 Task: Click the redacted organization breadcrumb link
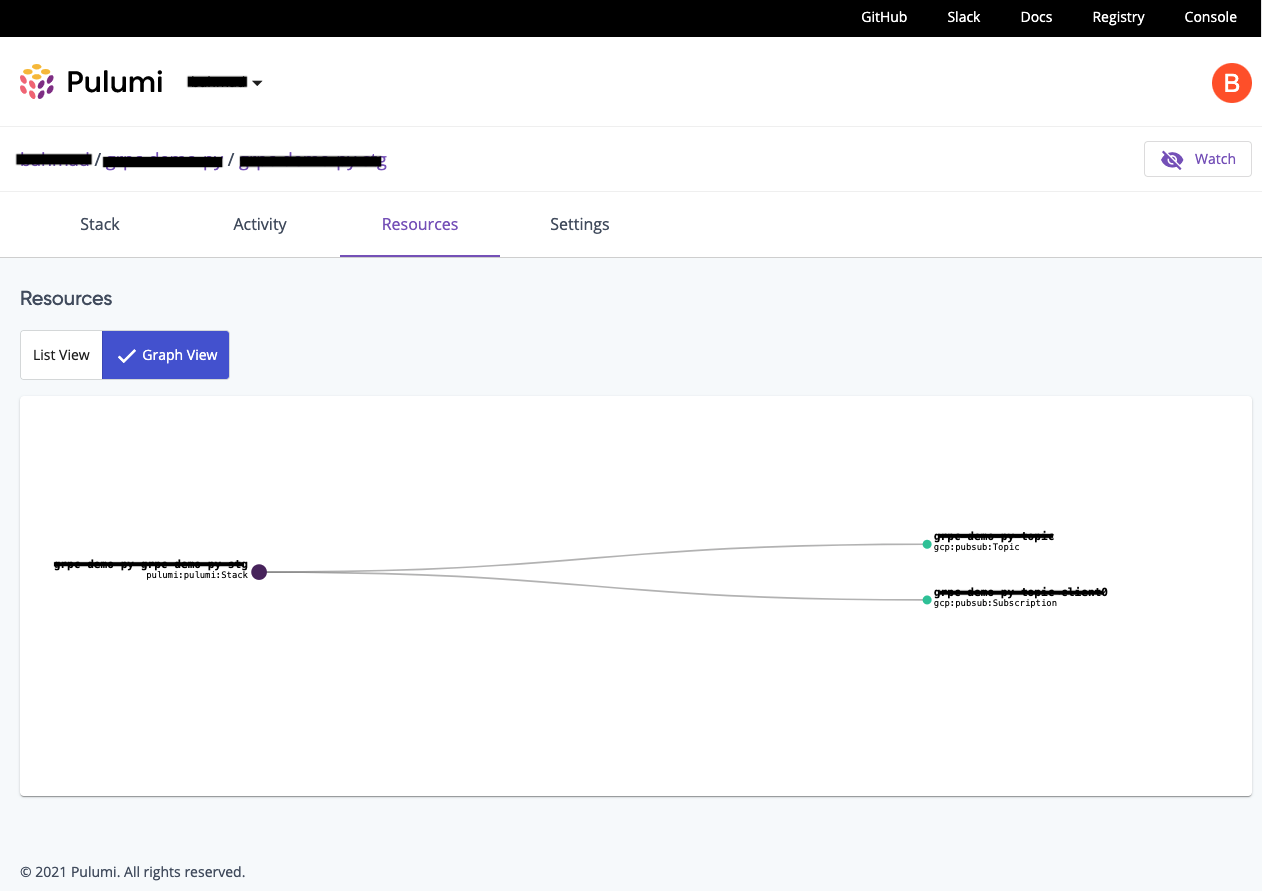[x=55, y=159]
